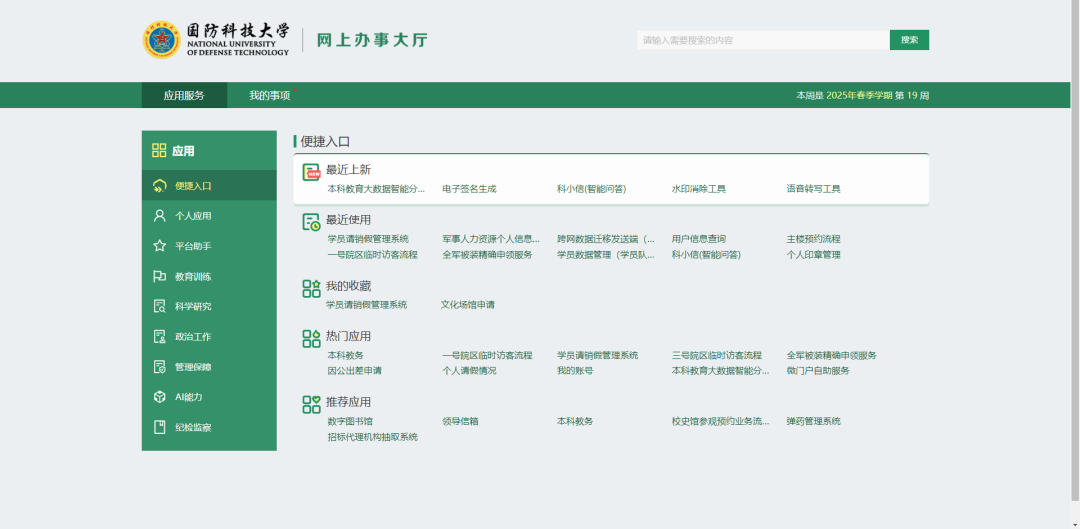Viewport: 1080px width, 529px height.
Task: Click the 平台助手 star icon
Action: 159,246
